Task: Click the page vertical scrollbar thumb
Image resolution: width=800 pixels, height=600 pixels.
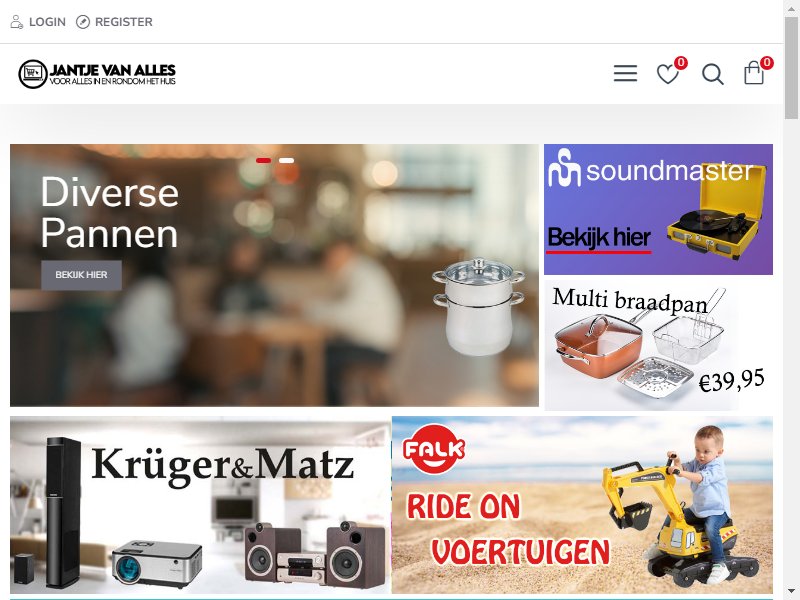Action: point(791,66)
